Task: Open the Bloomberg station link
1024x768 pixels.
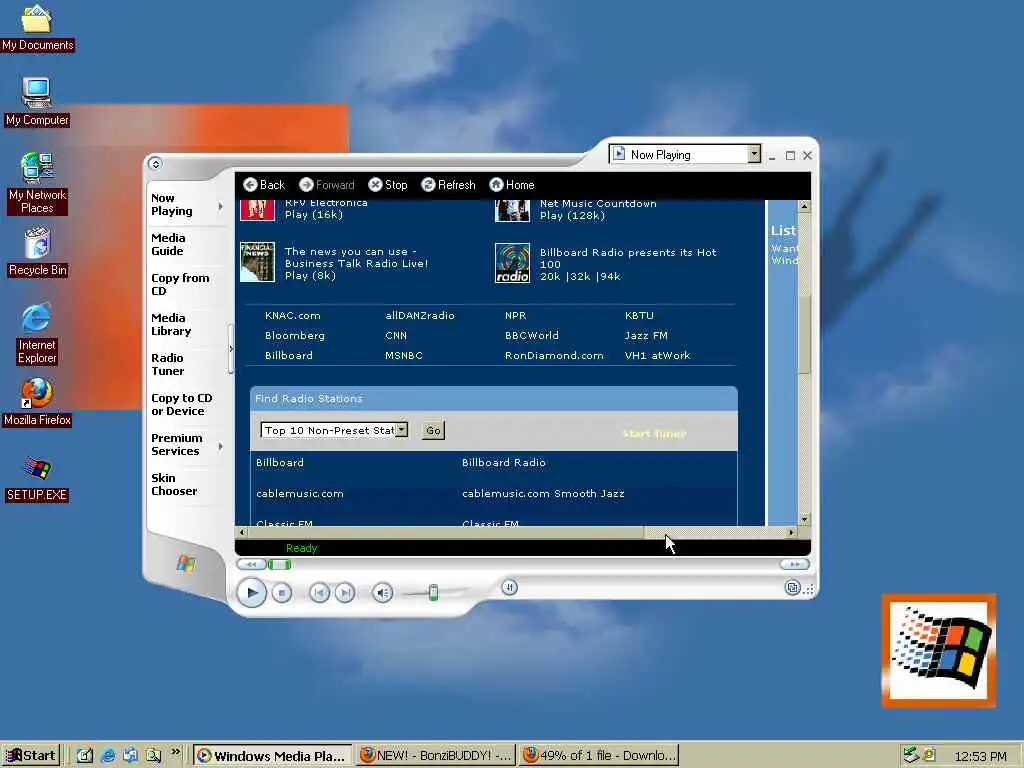Action: click(295, 336)
